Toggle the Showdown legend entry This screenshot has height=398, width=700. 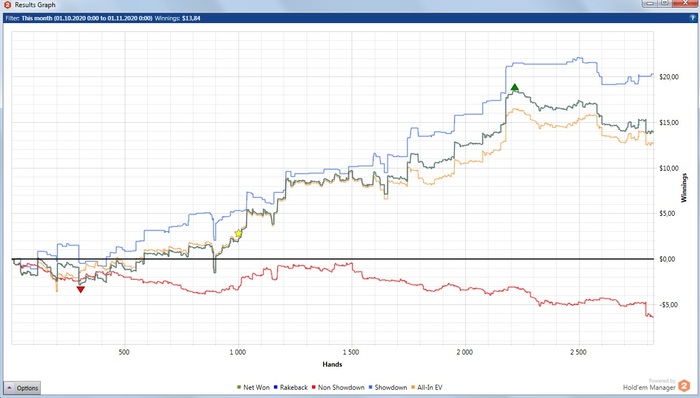[388, 387]
